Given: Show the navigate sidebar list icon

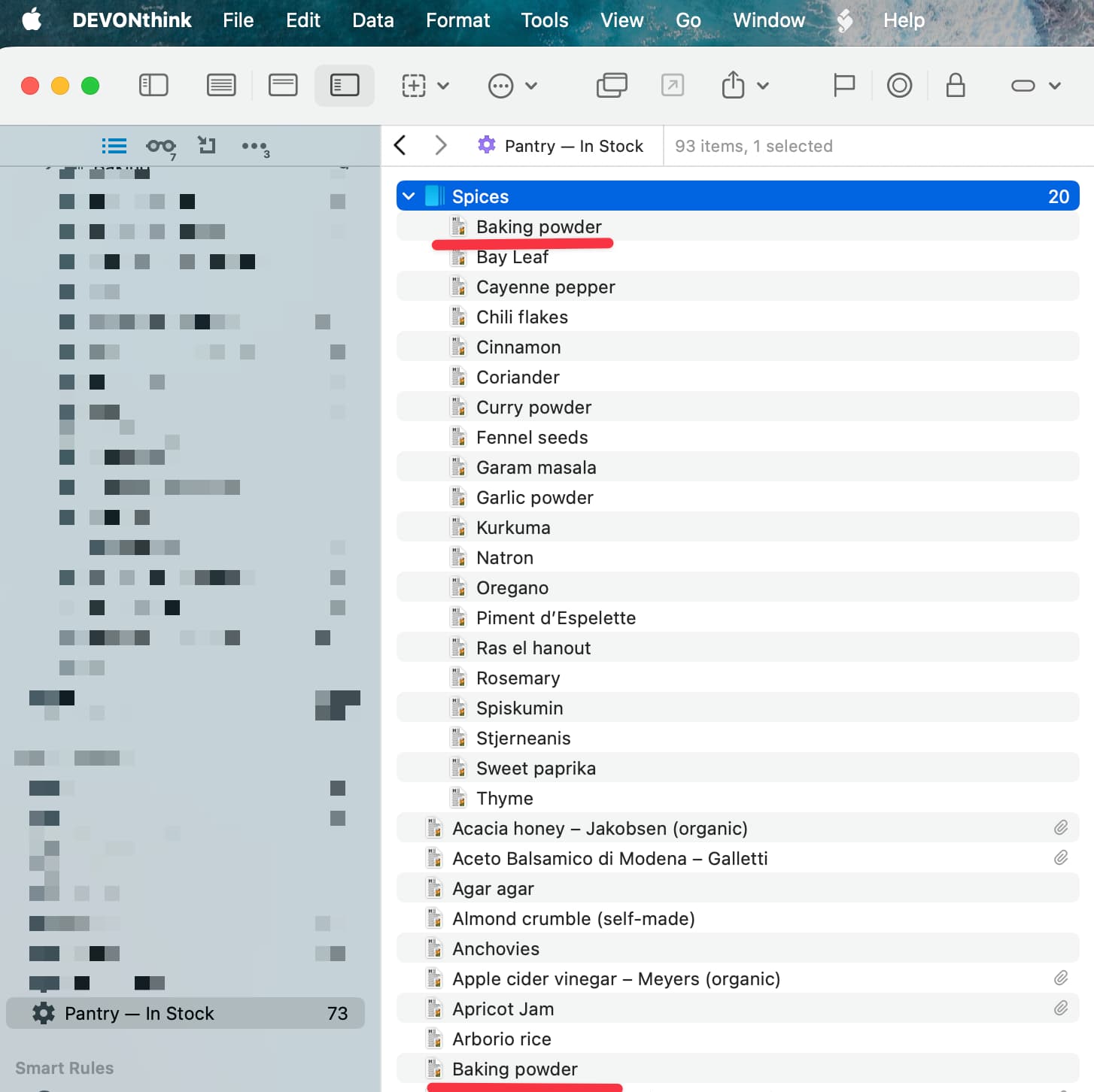Looking at the screenshot, I should (114, 146).
